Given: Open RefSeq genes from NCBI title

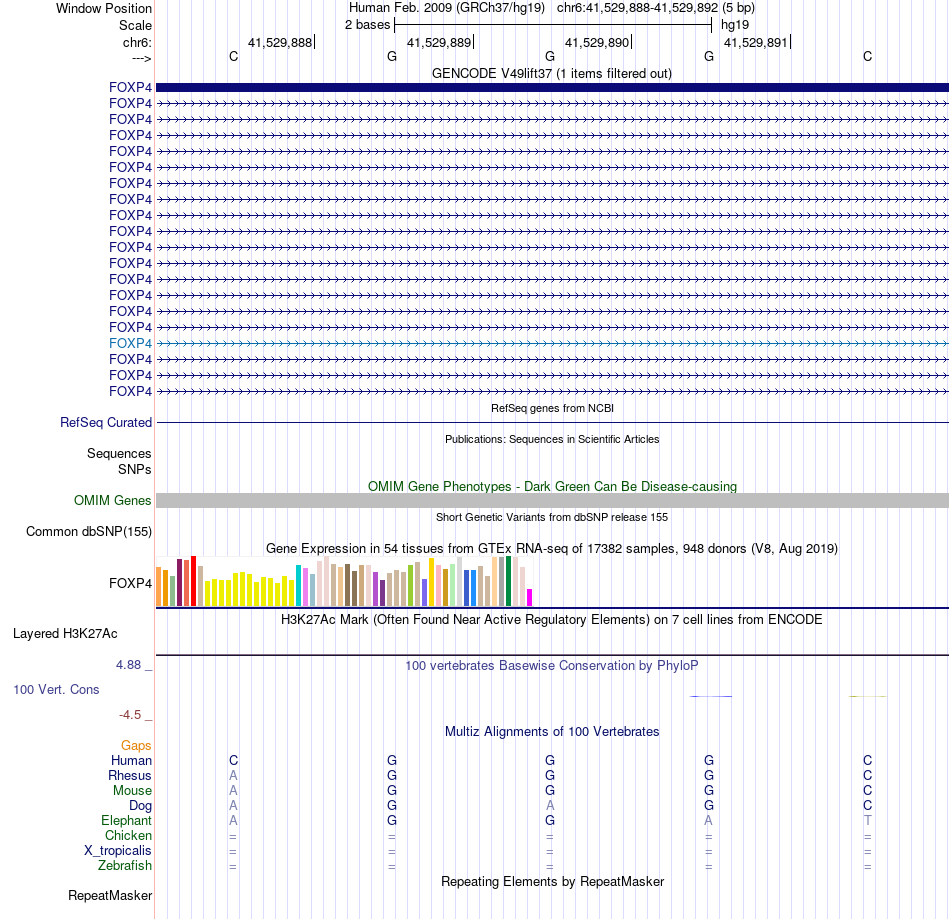Looking at the screenshot, I should (552, 408).
